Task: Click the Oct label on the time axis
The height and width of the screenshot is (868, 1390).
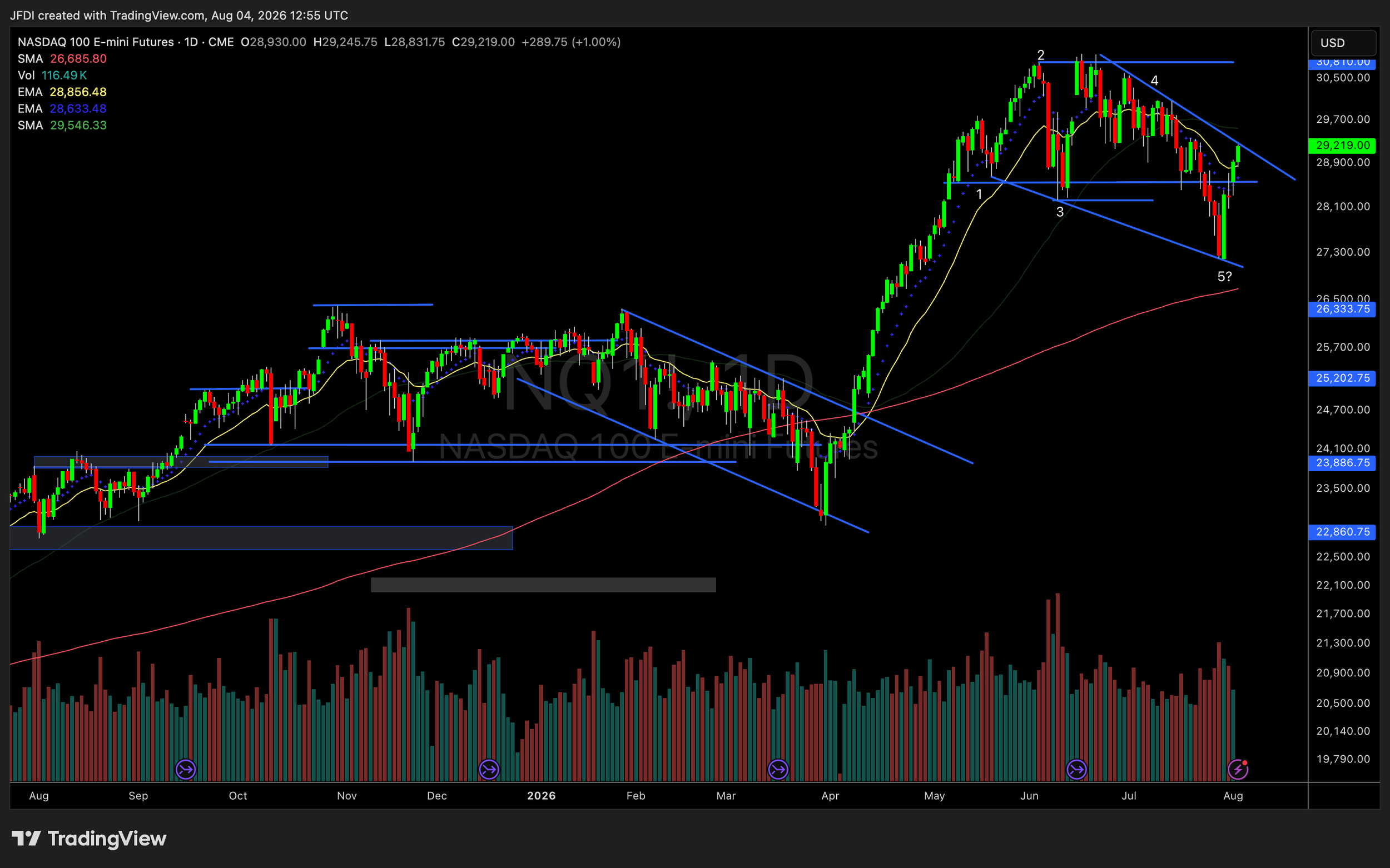Action: [238, 796]
